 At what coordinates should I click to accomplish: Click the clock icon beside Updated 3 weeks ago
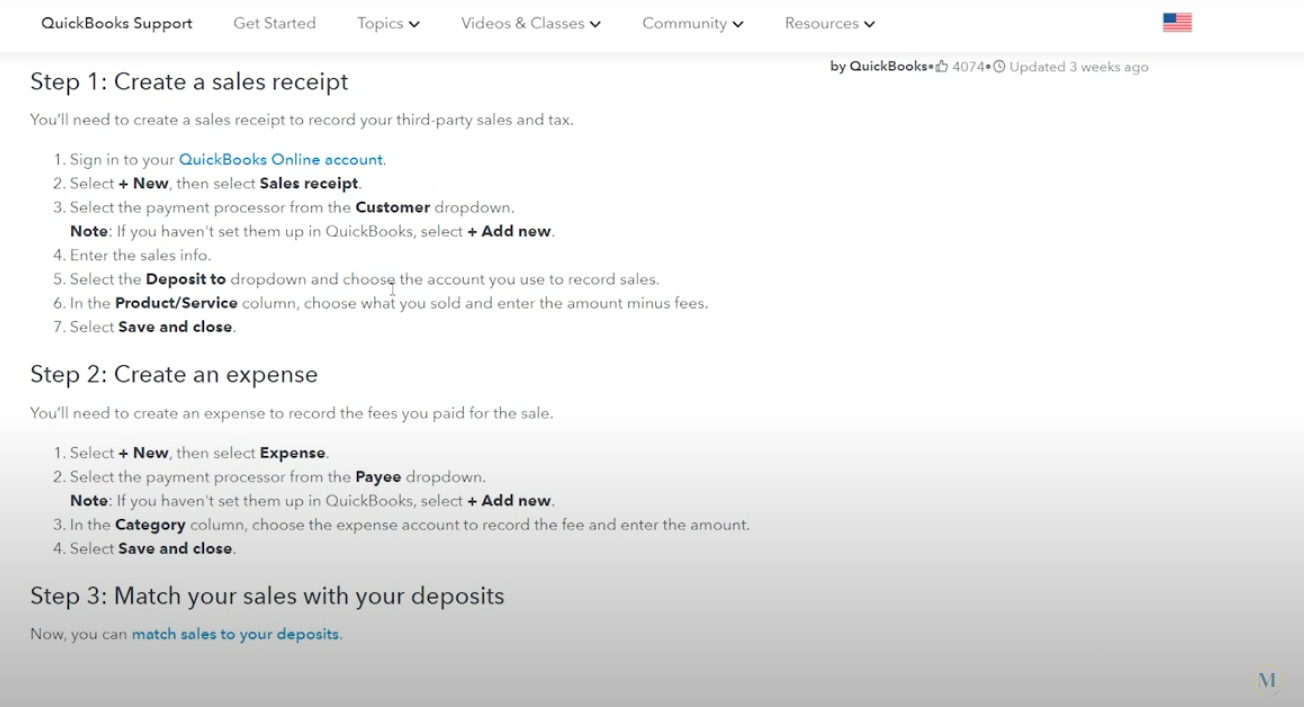[998, 67]
